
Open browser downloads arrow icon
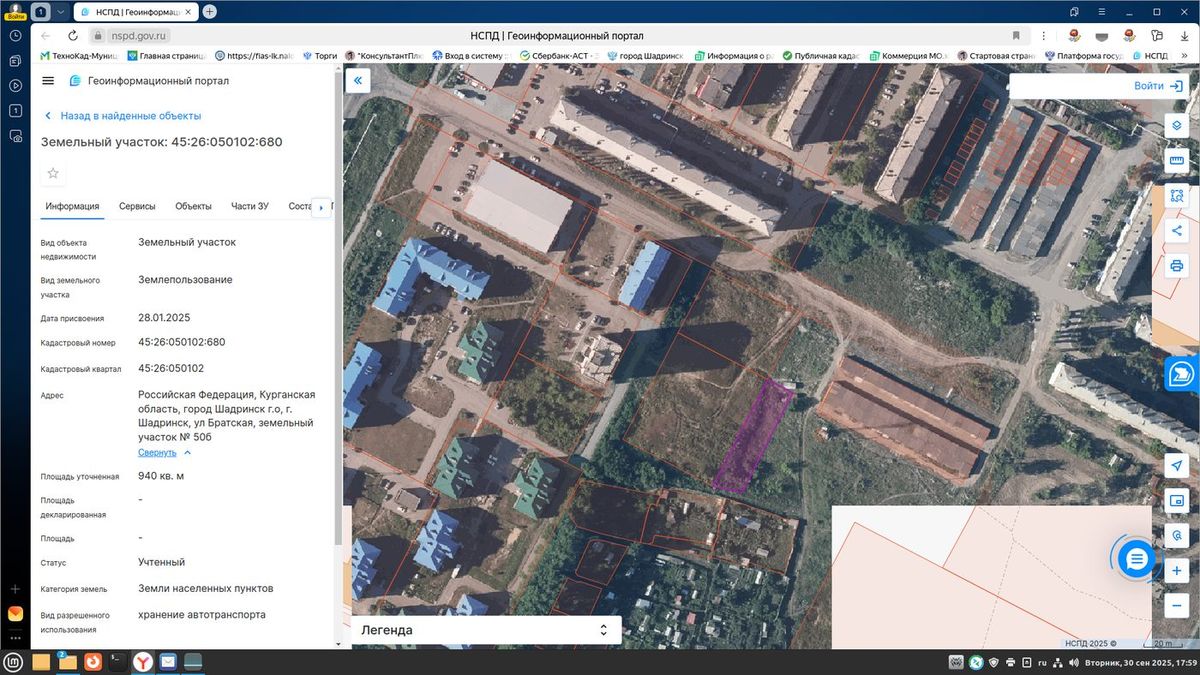(1184, 35)
